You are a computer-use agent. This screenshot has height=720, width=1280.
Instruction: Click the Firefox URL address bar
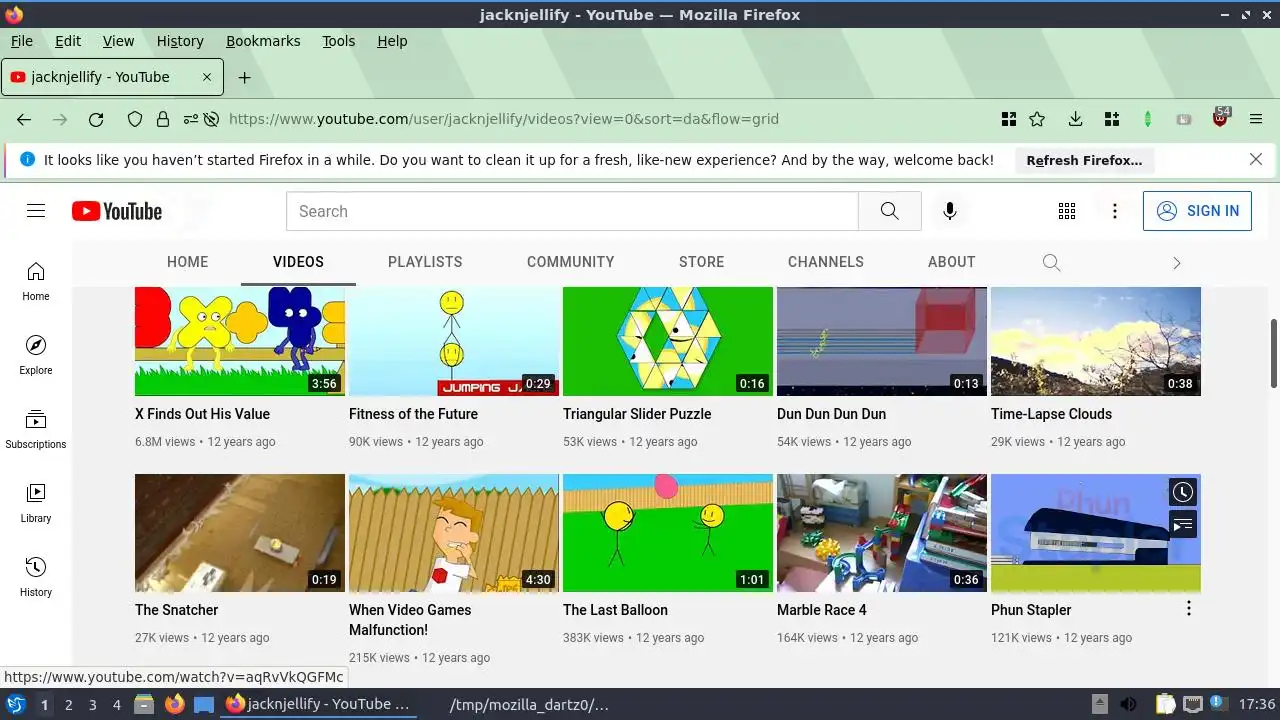pos(503,119)
